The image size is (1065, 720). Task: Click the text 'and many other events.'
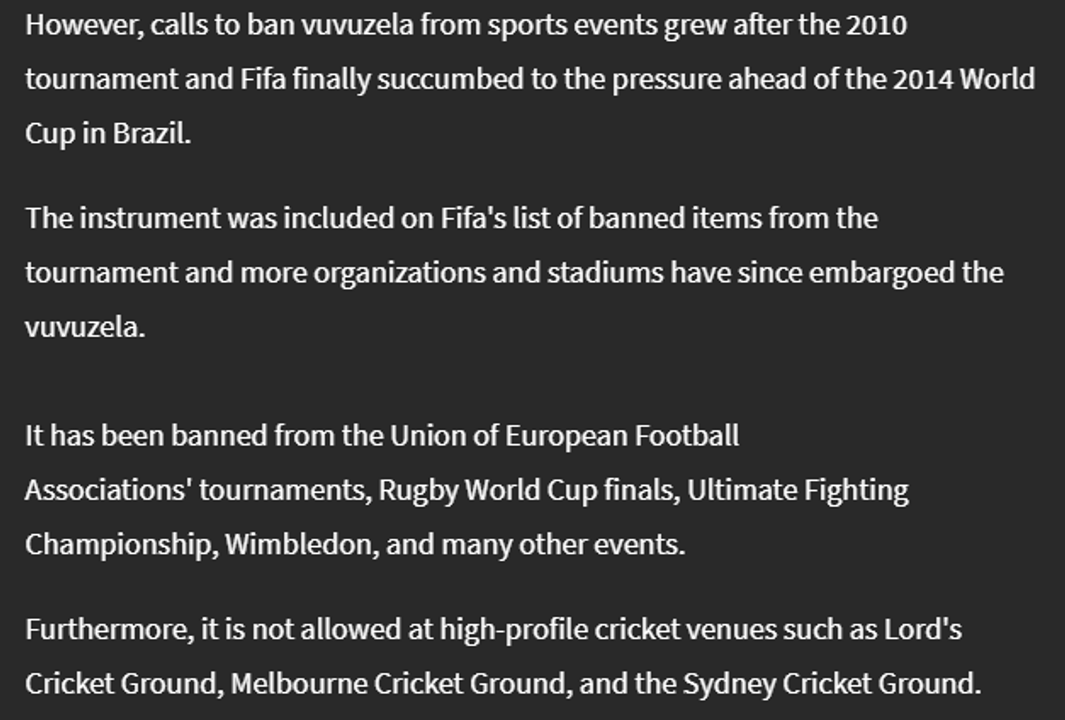(x=536, y=545)
